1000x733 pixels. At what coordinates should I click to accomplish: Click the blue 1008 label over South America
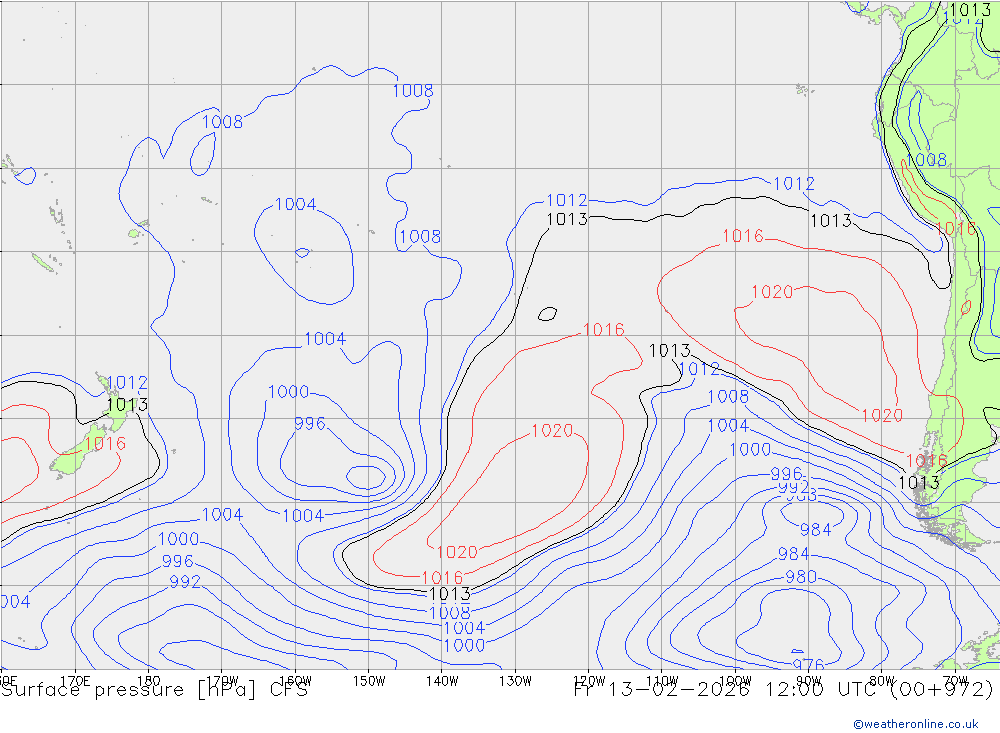(926, 159)
